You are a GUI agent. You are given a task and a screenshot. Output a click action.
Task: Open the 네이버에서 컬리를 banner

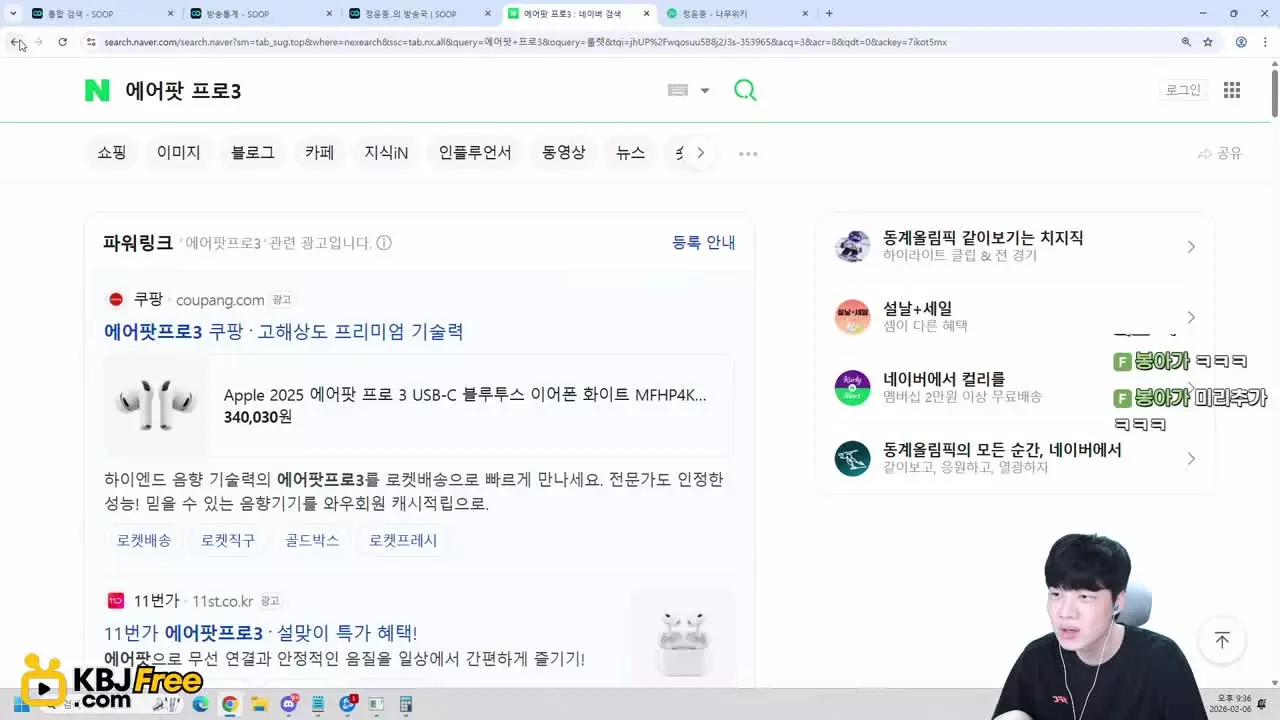point(1015,388)
